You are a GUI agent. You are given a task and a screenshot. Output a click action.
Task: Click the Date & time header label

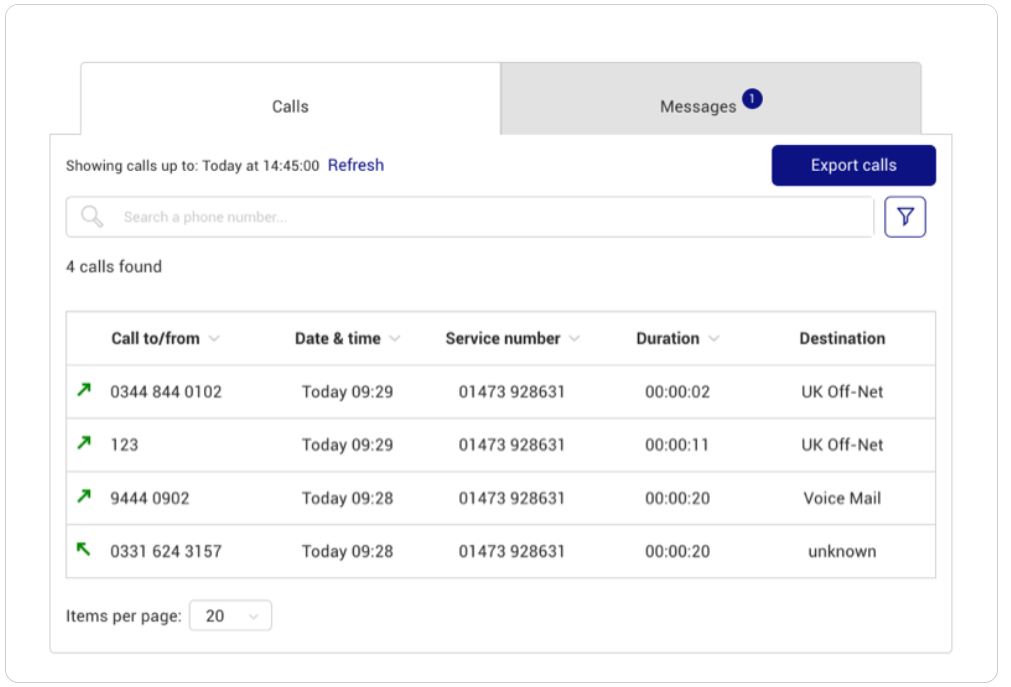pyautogui.click(x=337, y=339)
